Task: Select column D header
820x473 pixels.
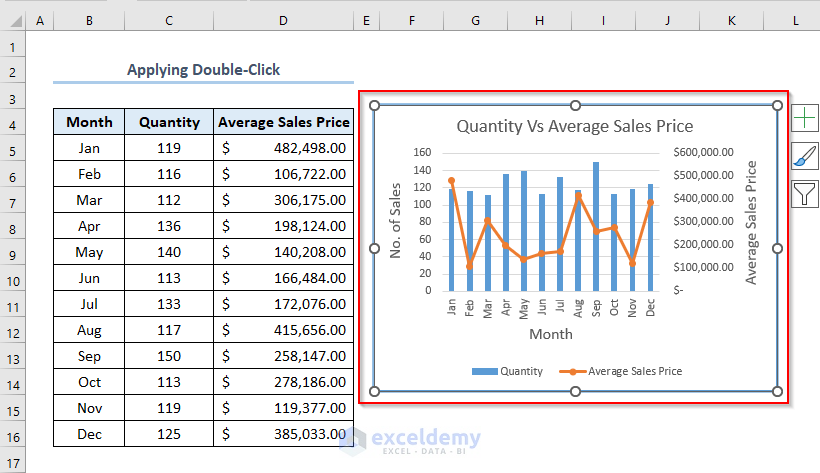Action: point(283,21)
